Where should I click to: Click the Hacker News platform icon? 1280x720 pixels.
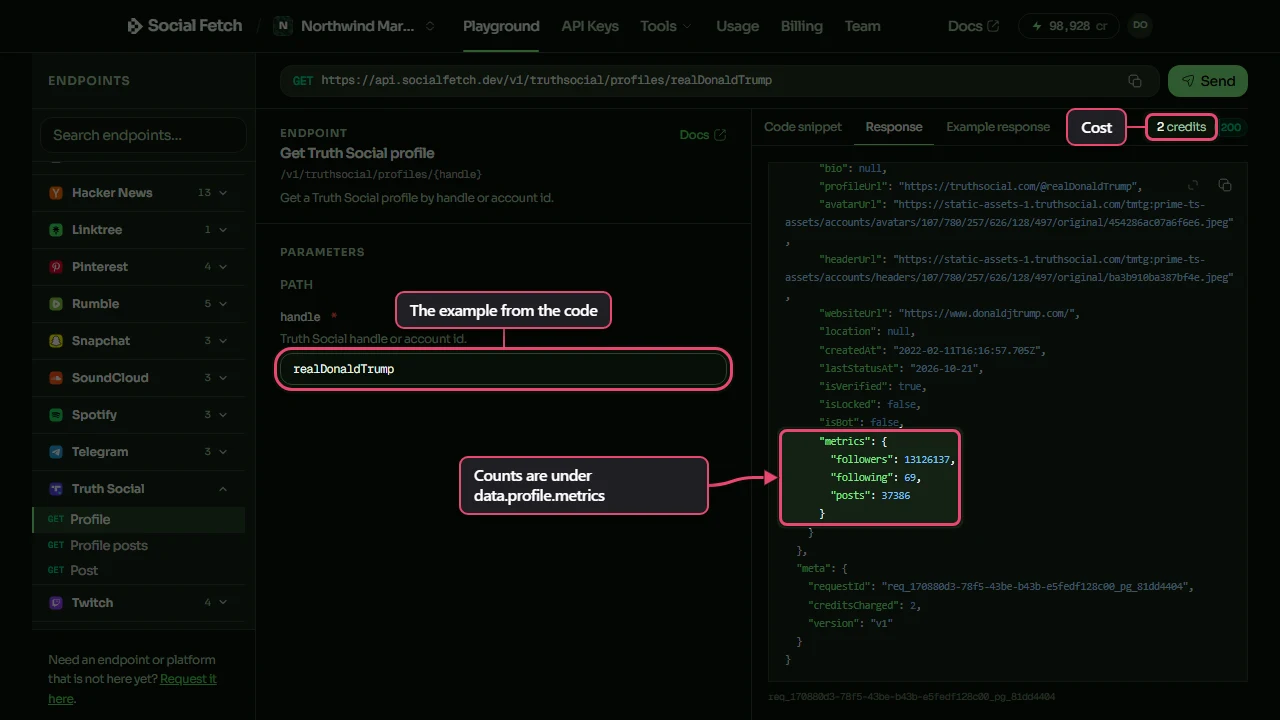pos(56,193)
